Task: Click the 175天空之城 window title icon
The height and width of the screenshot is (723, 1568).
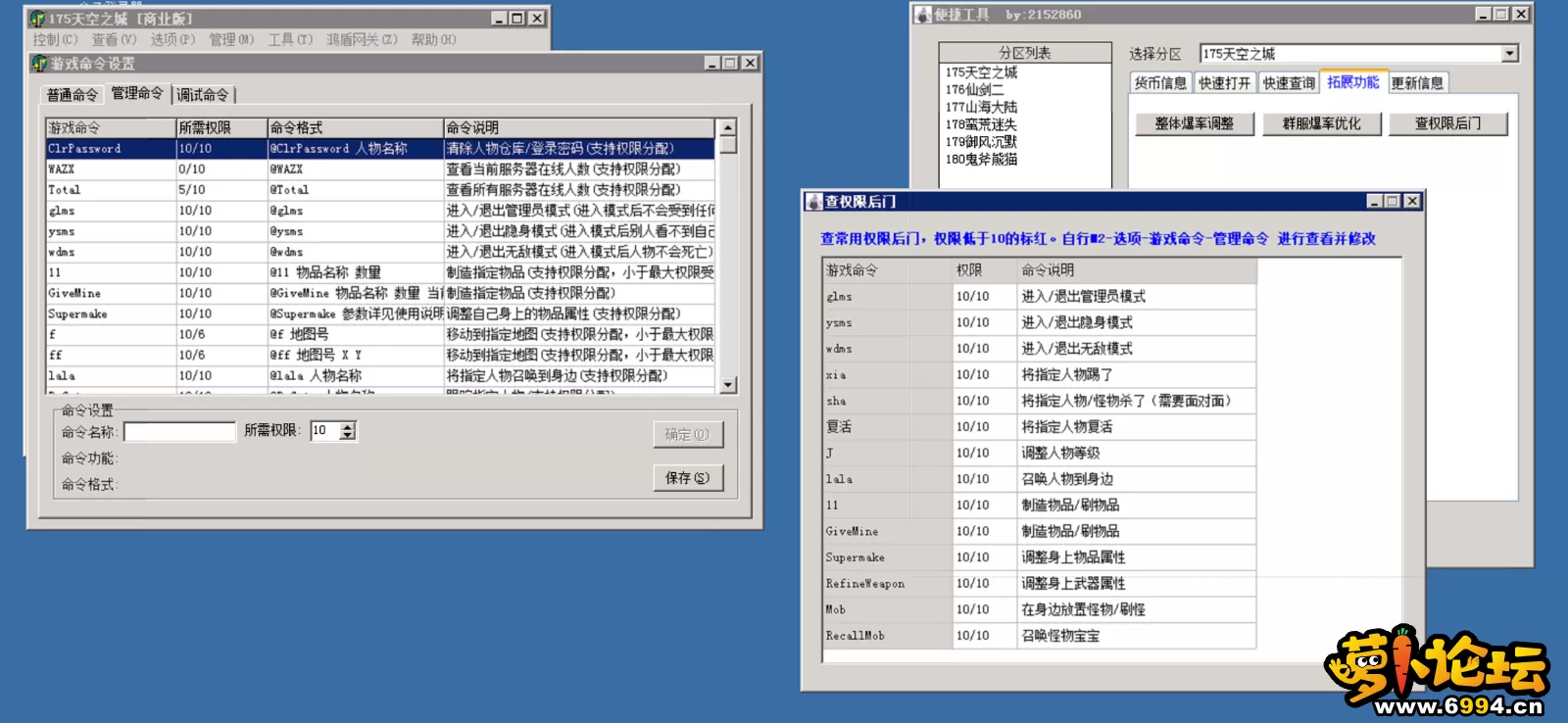Action: tap(37, 19)
